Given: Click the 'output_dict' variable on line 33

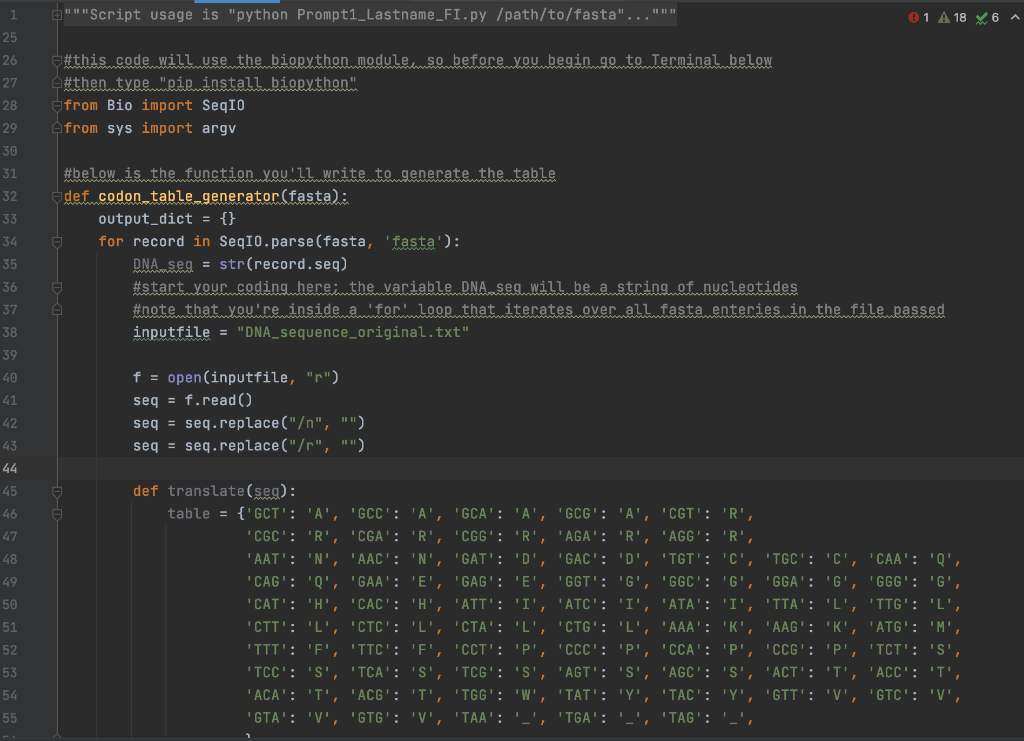Looking at the screenshot, I should click(146, 219).
